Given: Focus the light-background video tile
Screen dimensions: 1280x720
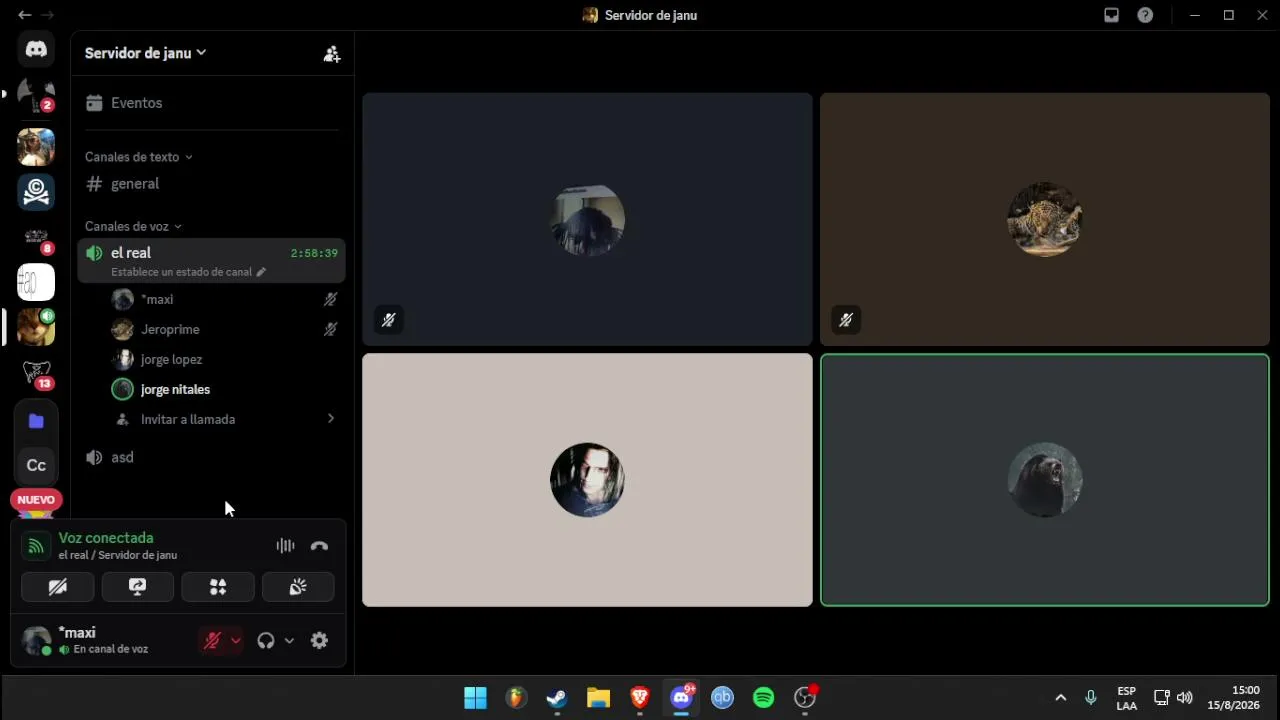Looking at the screenshot, I should 587,480.
